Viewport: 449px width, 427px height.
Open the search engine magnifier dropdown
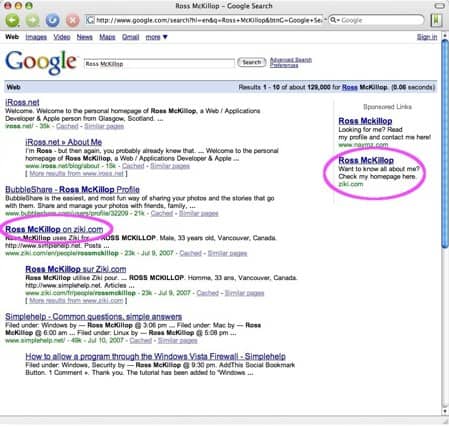[334, 20]
